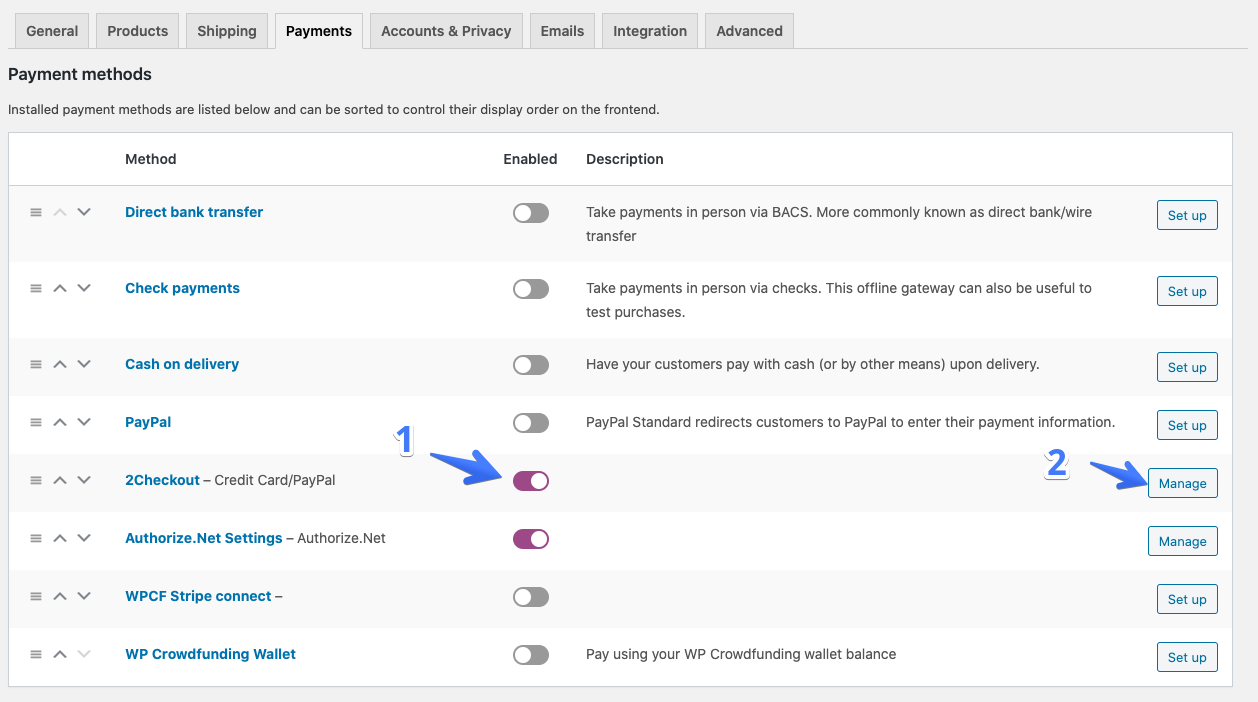Viewport: 1258px width, 702px height.
Task: Click the Description column header
Action: 625,159
